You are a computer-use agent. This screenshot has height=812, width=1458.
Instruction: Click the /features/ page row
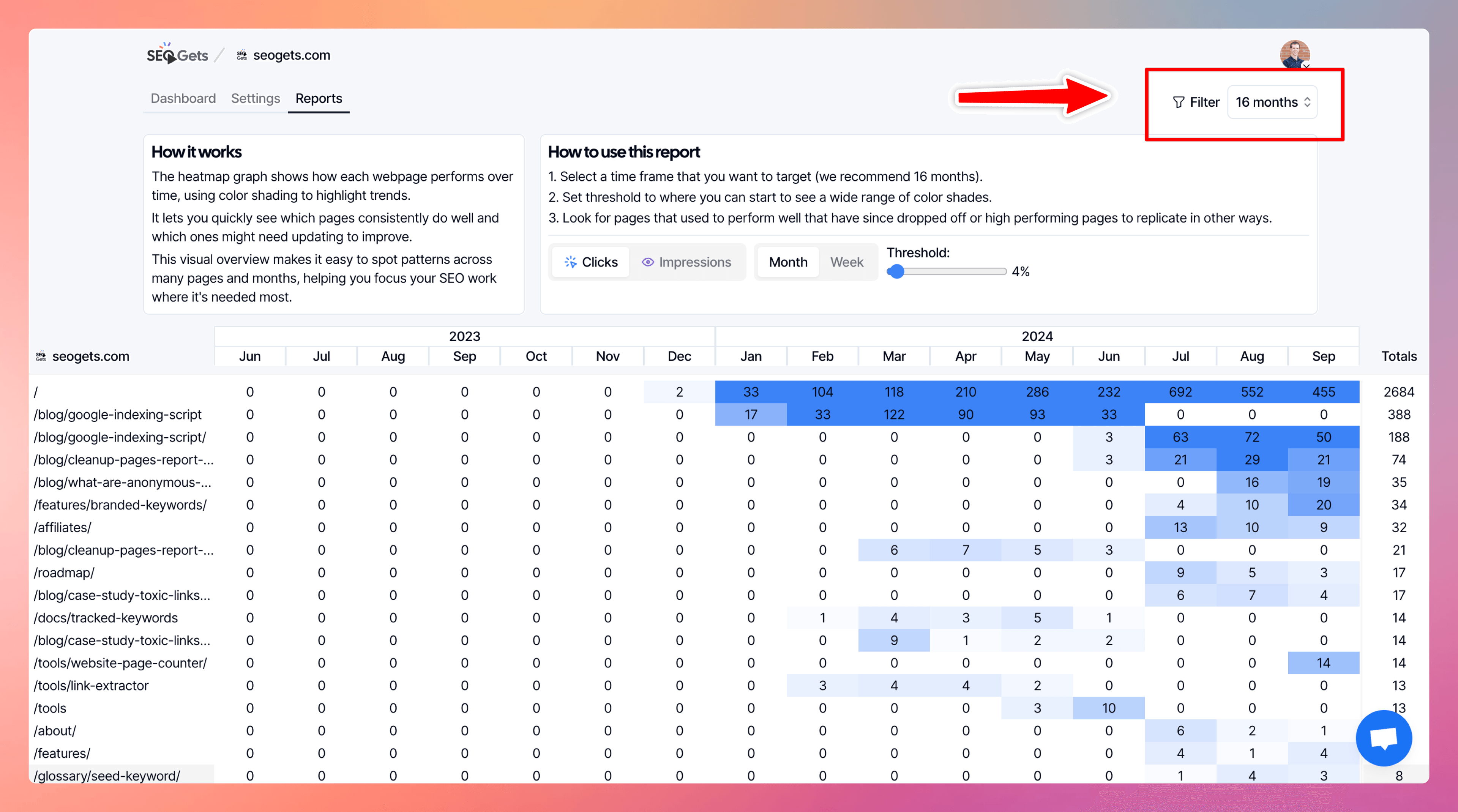coord(62,754)
